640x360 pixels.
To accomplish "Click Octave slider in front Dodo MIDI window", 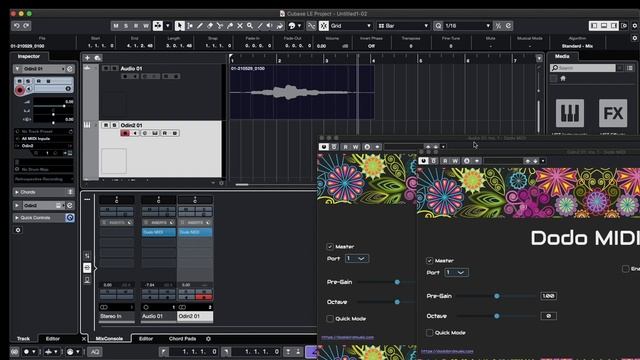I will pos(497,316).
